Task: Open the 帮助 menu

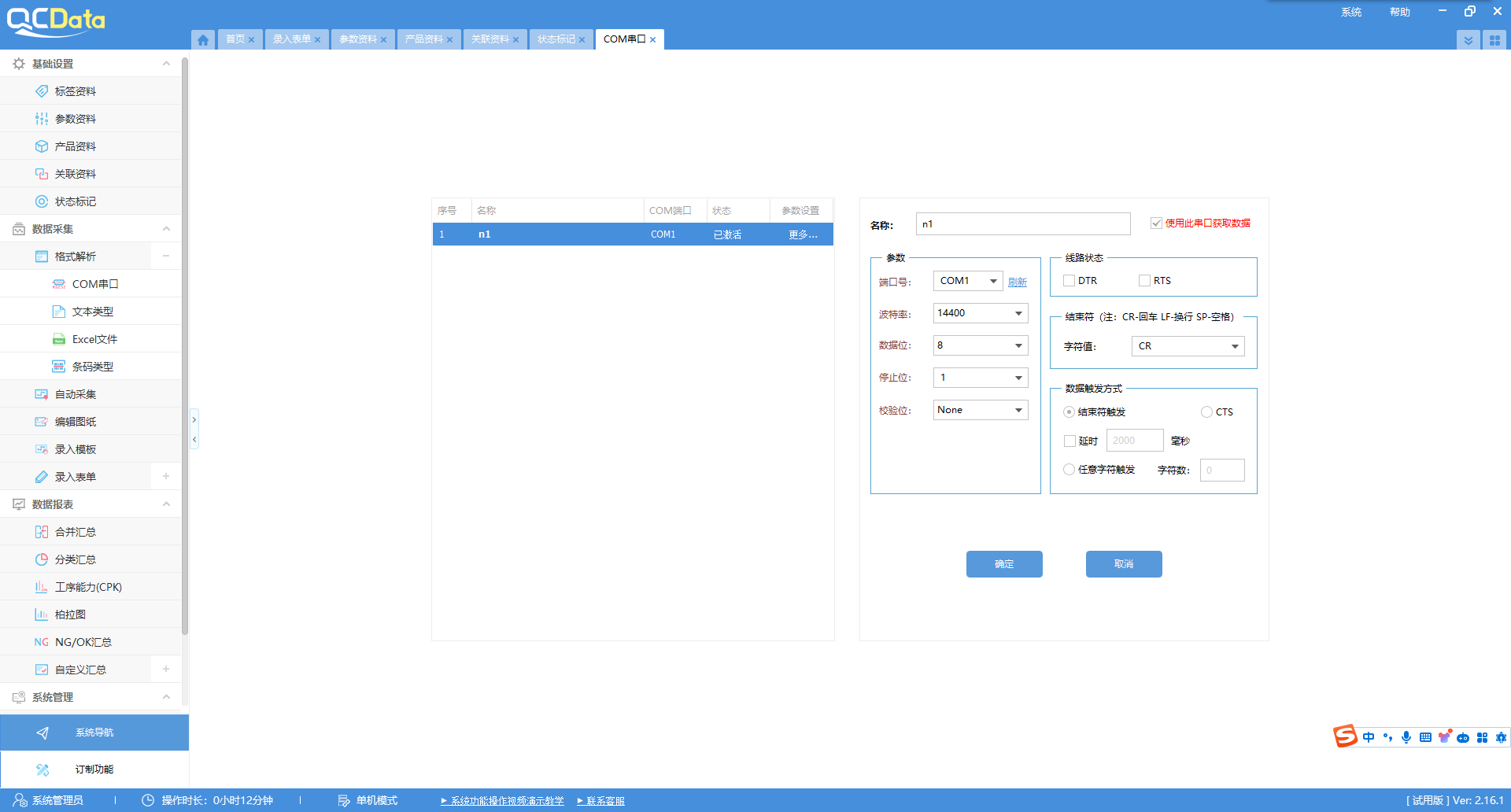Action: coord(1399,12)
